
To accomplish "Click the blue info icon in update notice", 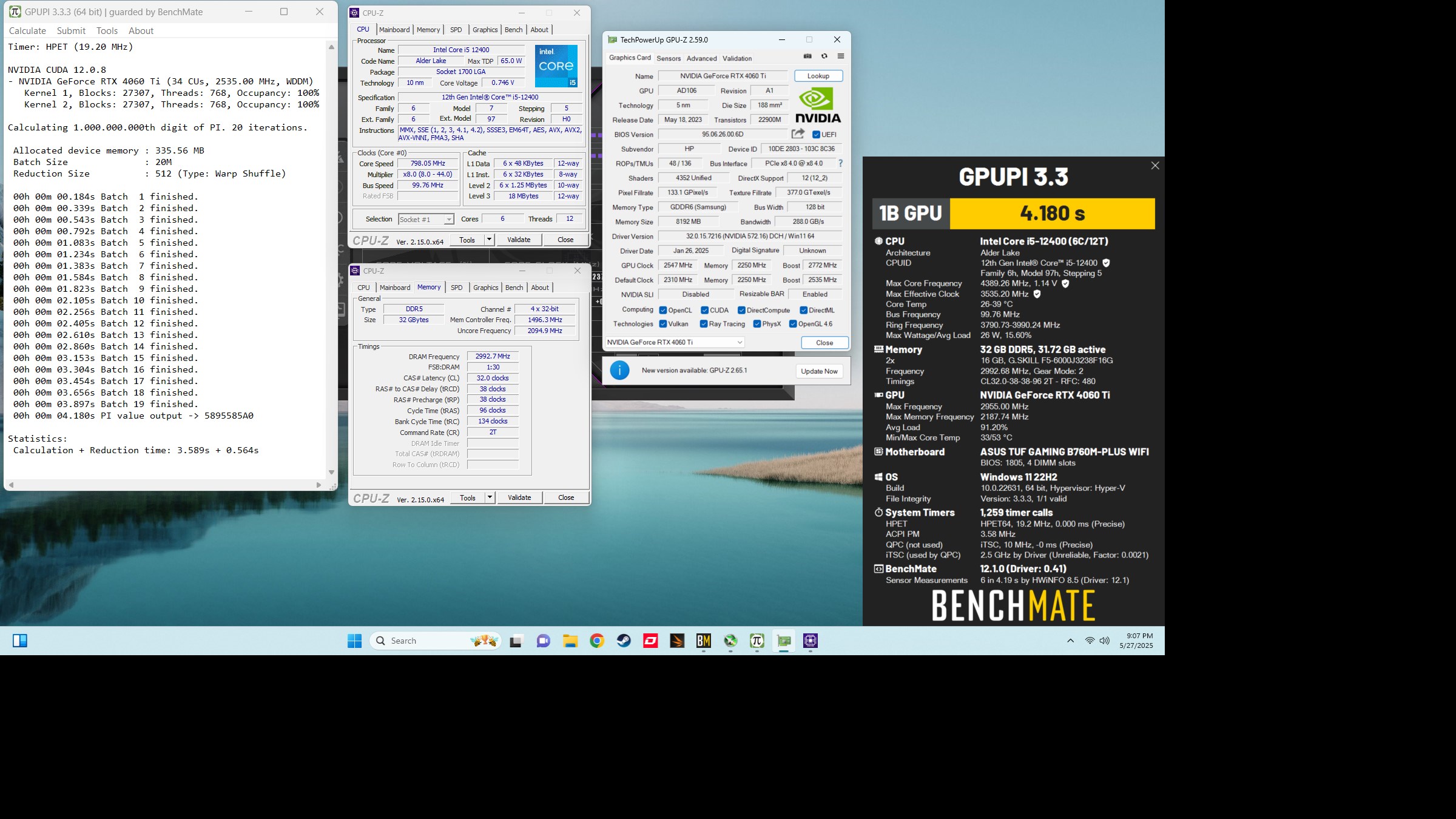I will pos(619,370).
